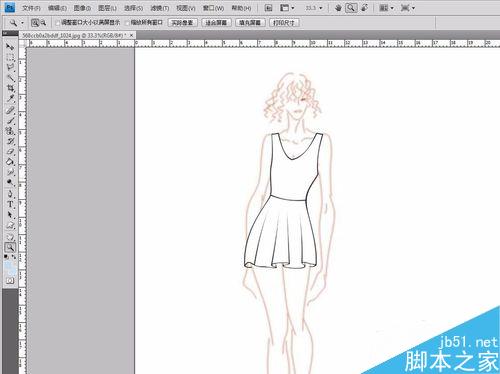Enable 缩放所有窗口 checkbox

(x=127, y=23)
